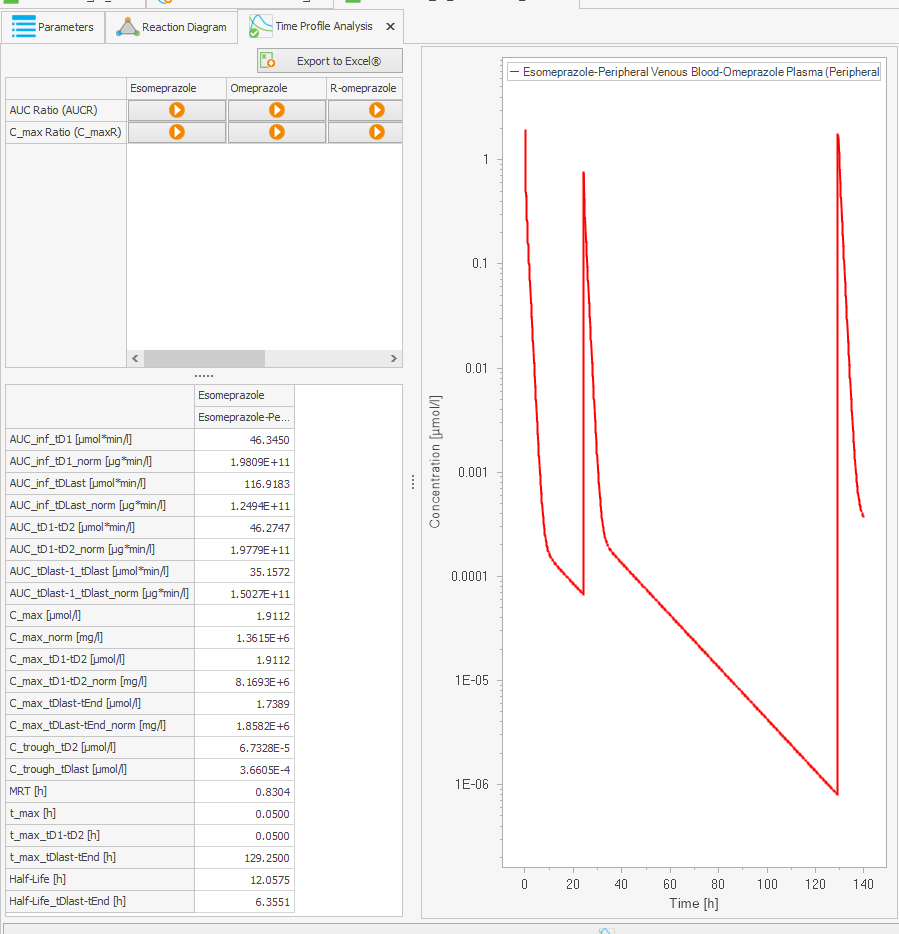Viewport: 899px width, 934px height.
Task: Select the MRT [h] row label
Action: point(99,792)
